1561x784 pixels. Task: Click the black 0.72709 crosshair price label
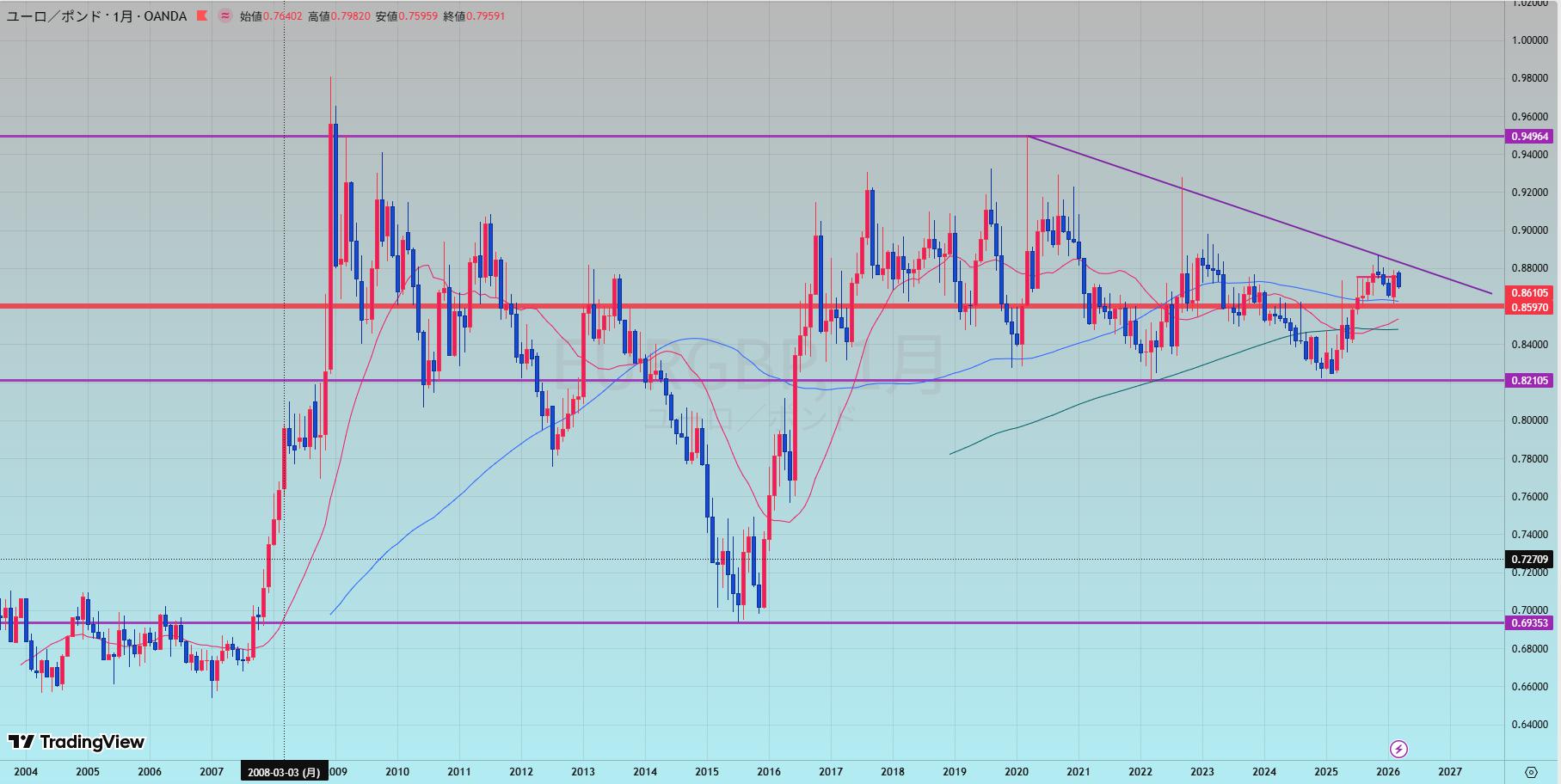pos(1530,560)
